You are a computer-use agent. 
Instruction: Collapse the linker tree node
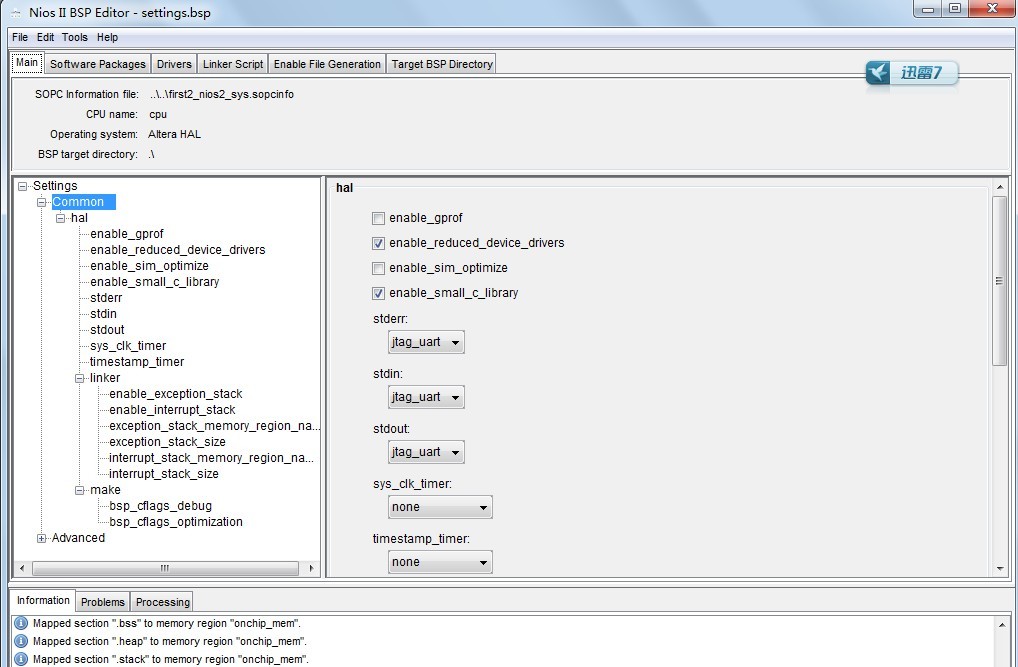[x=80, y=378]
